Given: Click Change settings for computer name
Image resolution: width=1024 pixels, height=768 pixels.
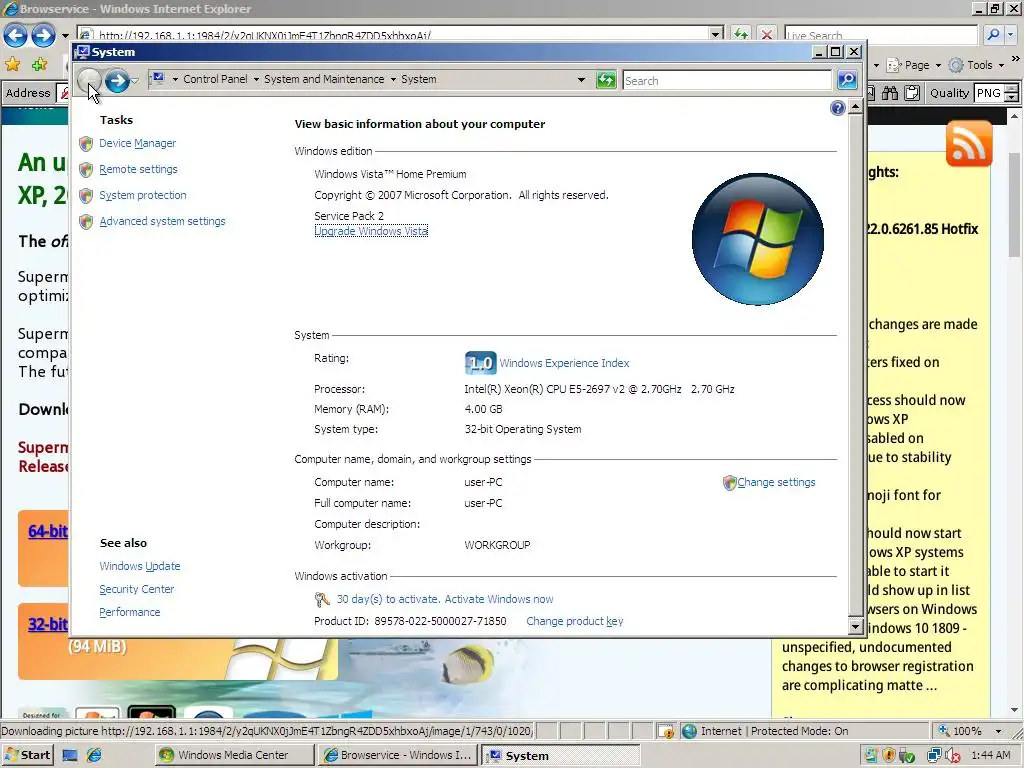Looking at the screenshot, I should pyautogui.click(x=776, y=482).
